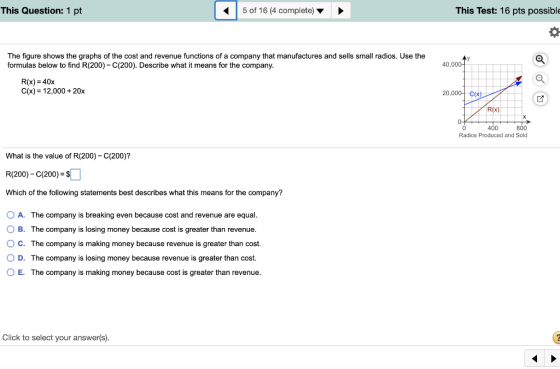Open the settings gear icon
This screenshot has width=560, height=369.
pyautogui.click(x=554, y=32)
